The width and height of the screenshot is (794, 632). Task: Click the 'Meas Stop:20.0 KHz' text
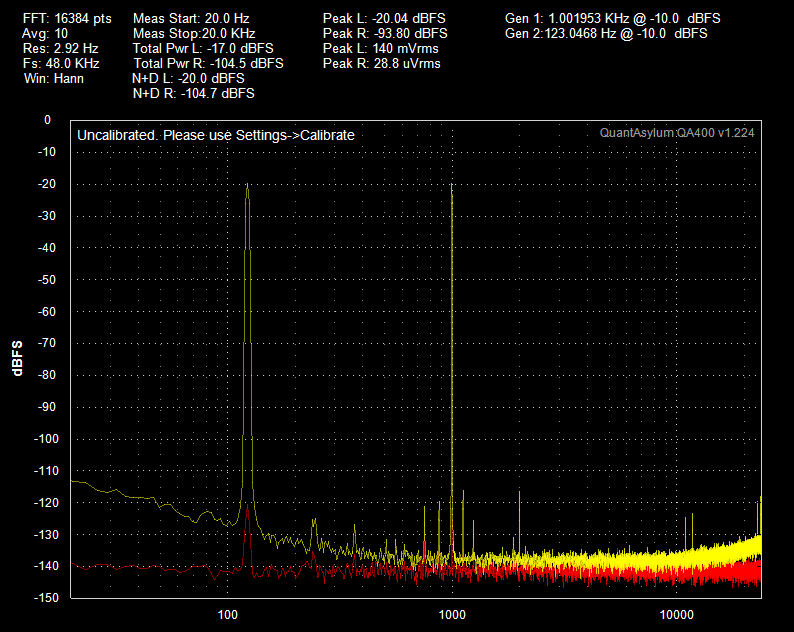tap(194, 33)
